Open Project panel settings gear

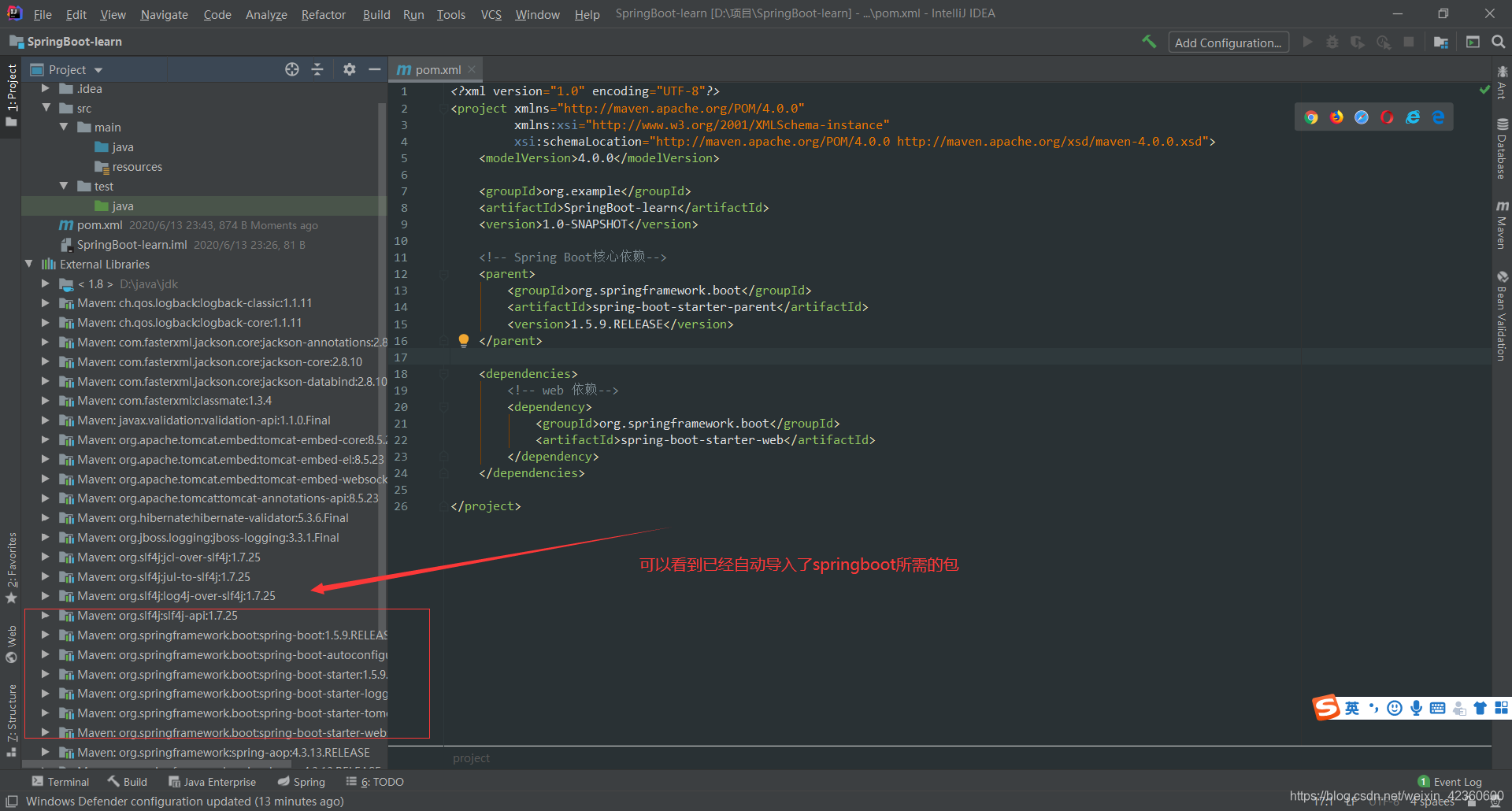tap(350, 69)
